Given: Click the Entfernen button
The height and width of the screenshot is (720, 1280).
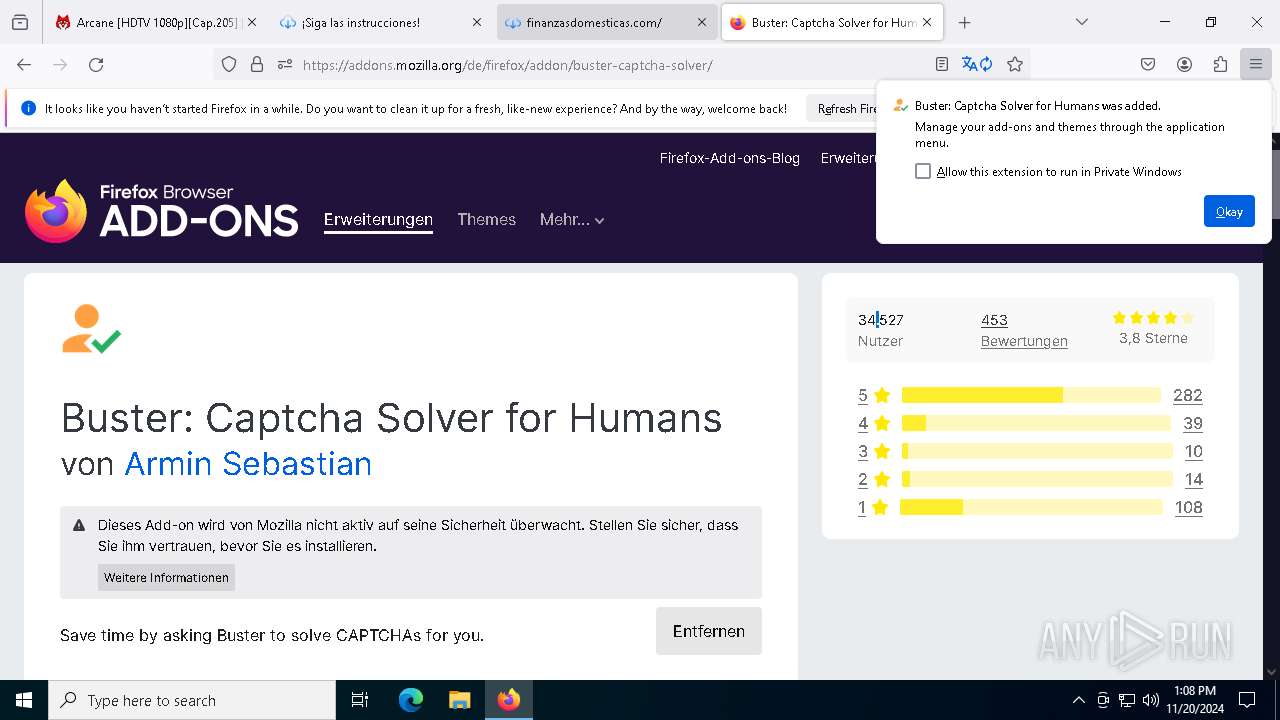Looking at the screenshot, I should click(709, 631).
